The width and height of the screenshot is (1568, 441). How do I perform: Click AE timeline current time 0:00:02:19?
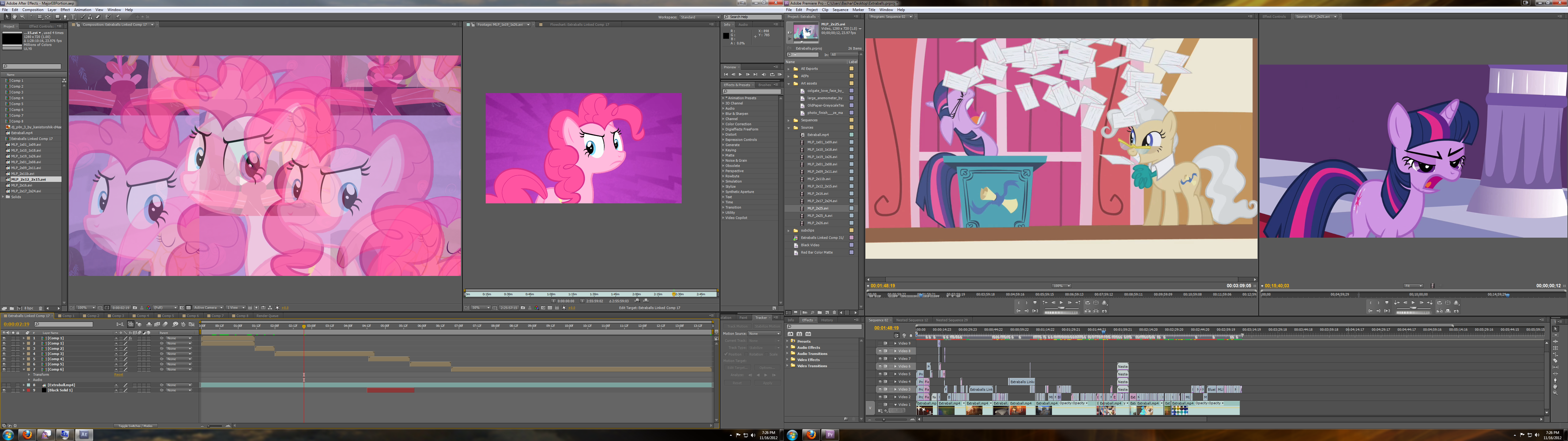coord(17,324)
